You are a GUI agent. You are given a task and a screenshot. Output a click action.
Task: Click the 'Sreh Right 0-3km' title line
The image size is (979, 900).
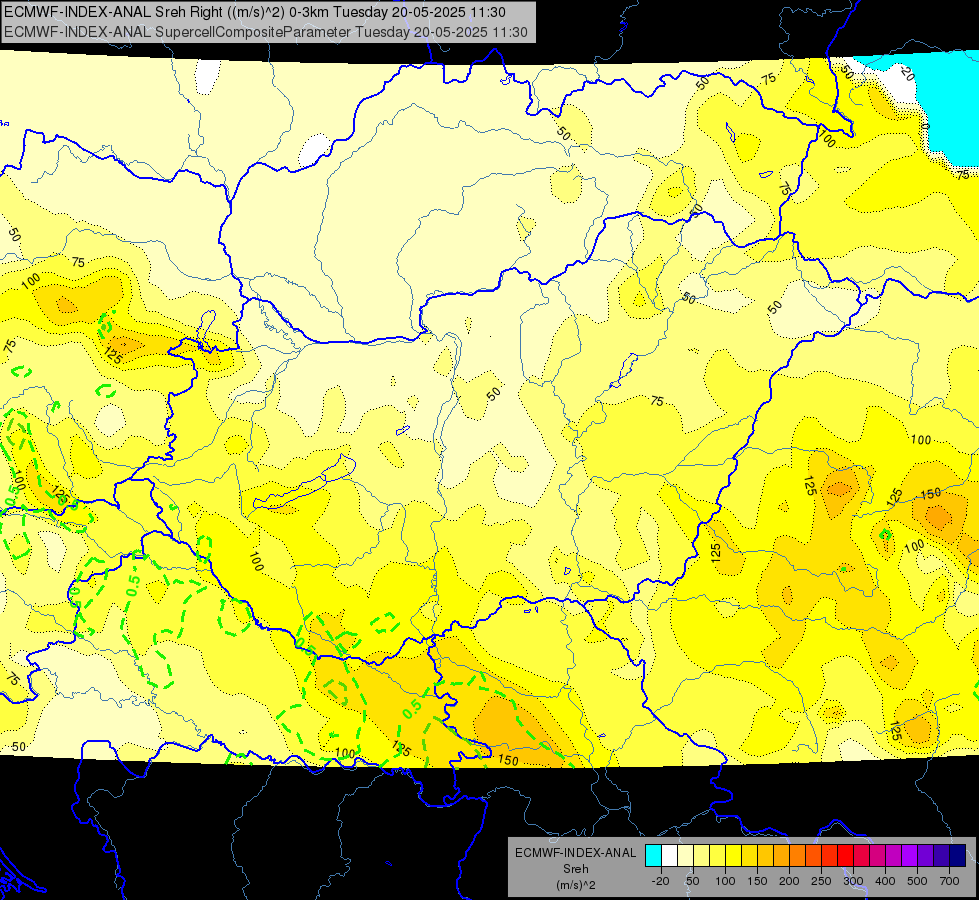(x=255, y=12)
